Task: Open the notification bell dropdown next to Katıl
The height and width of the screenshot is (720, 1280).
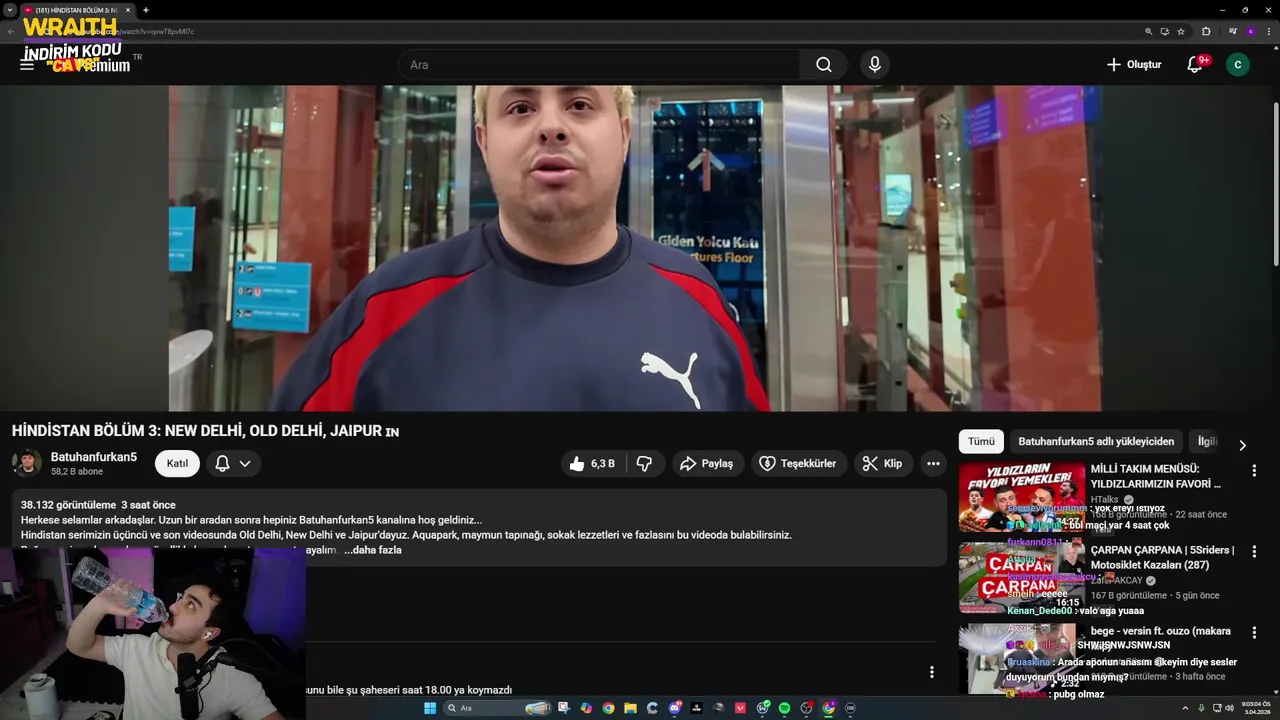Action: (233, 464)
